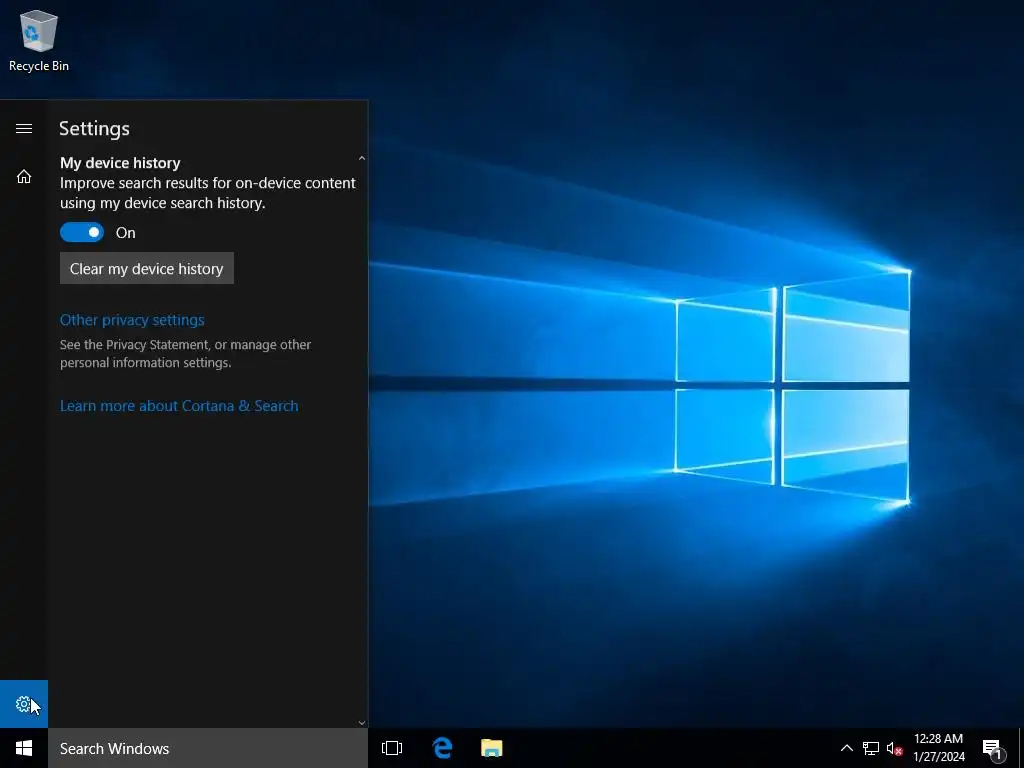The image size is (1024, 768).
Task: Click the Settings title text
Action: (x=95, y=129)
